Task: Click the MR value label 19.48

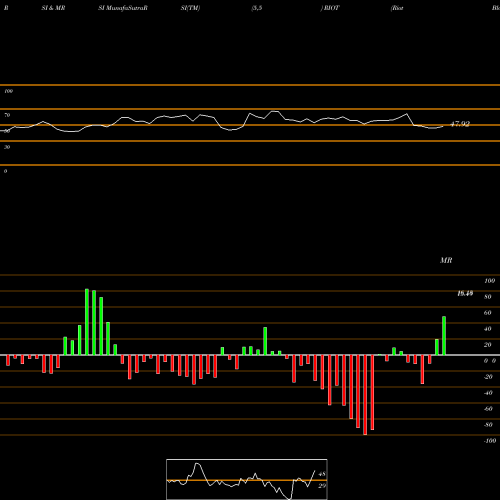Action: click(465, 293)
